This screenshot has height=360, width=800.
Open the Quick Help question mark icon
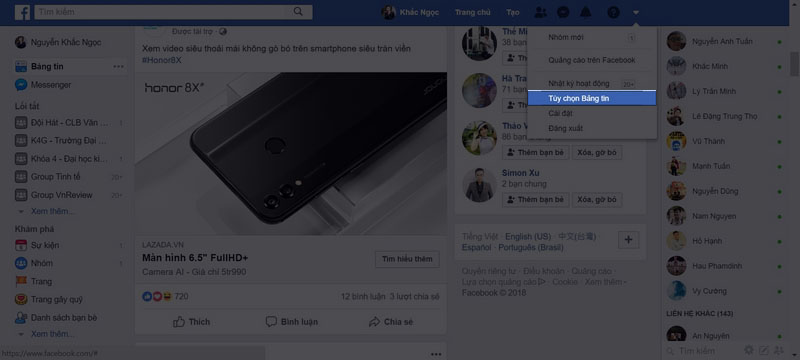pos(613,12)
